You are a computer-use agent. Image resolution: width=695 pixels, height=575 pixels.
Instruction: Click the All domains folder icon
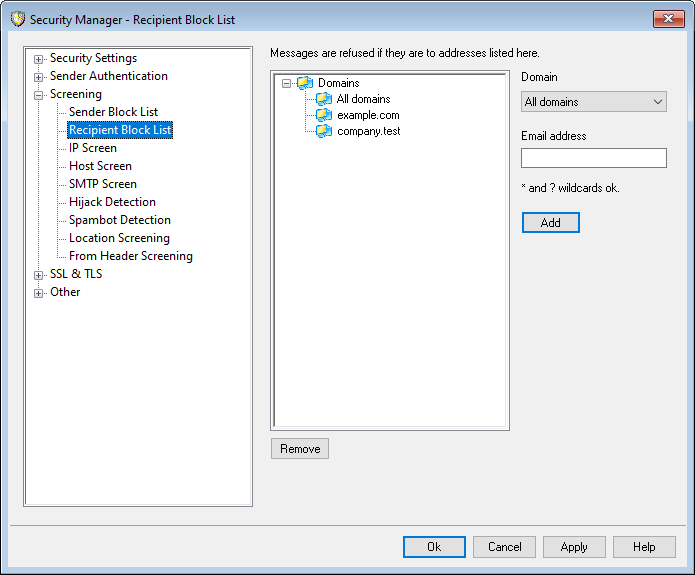coord(324,99)
